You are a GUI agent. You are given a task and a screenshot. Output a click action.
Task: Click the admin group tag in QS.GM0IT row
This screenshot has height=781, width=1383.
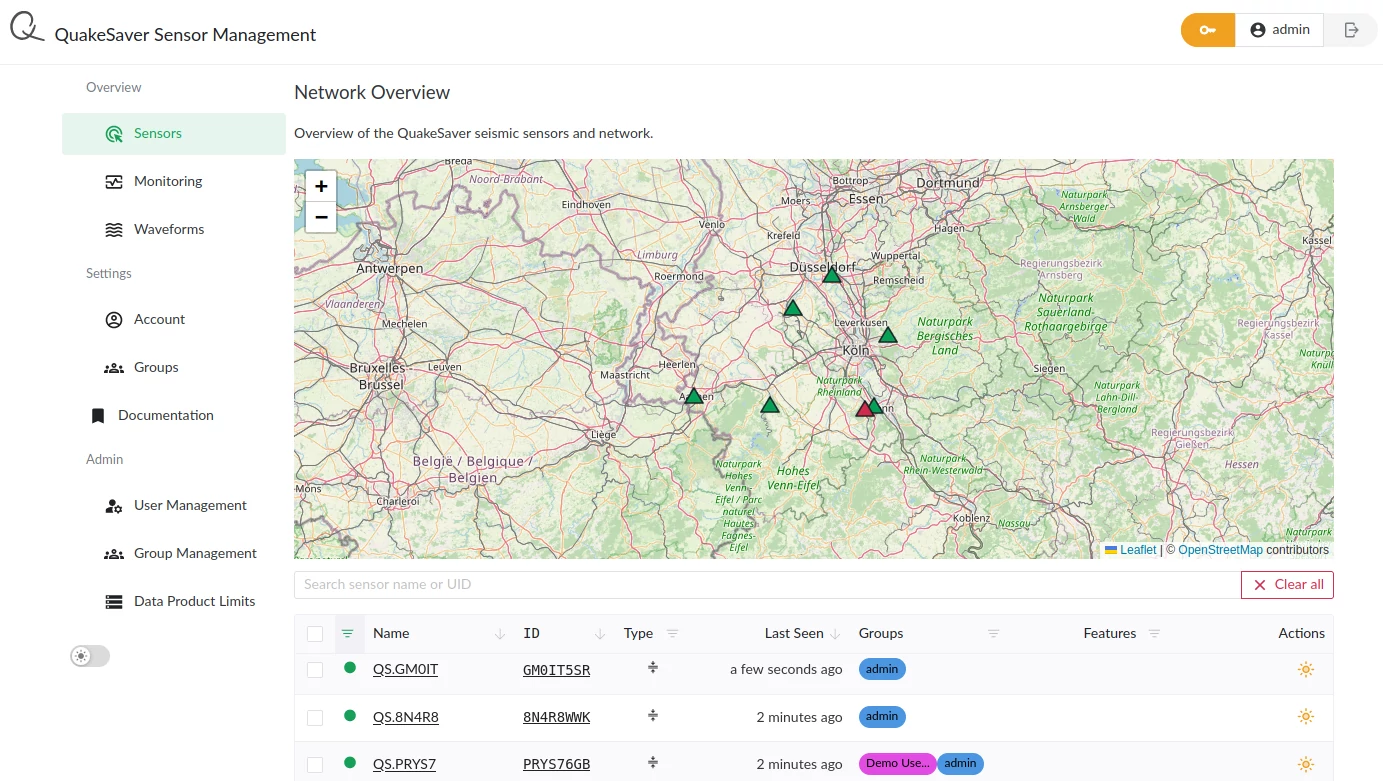(882, 669)
